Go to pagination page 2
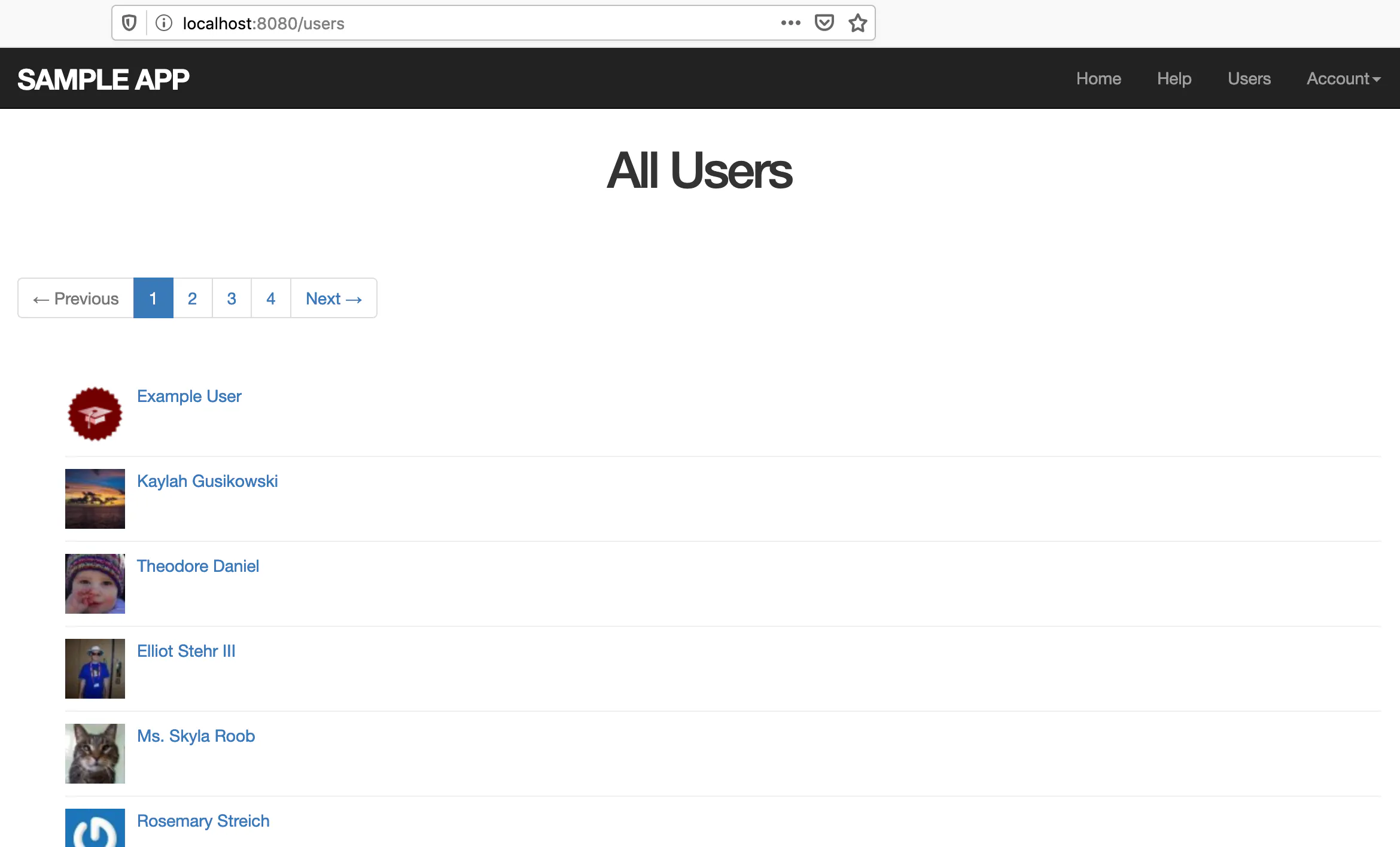 (193, 298)
